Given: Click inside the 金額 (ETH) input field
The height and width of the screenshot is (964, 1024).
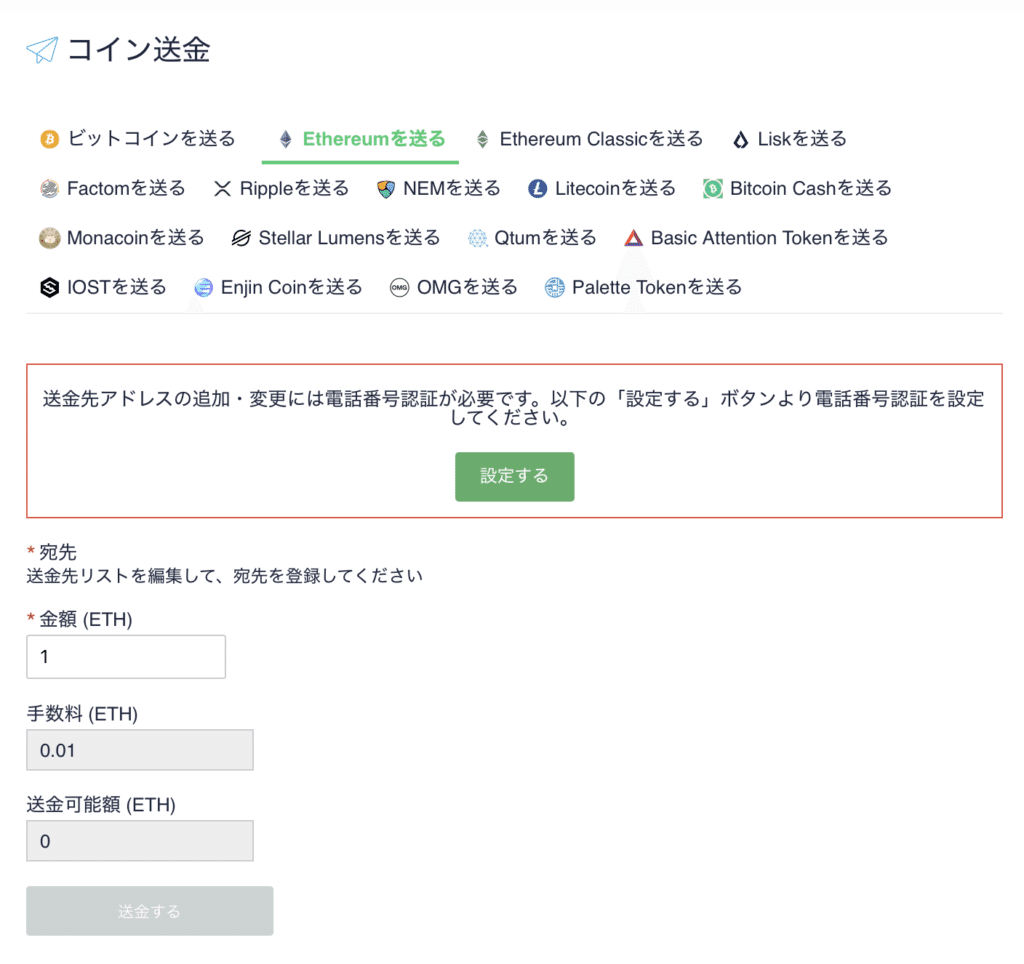Looking at the screenshot, I should [x=125, y=656].
